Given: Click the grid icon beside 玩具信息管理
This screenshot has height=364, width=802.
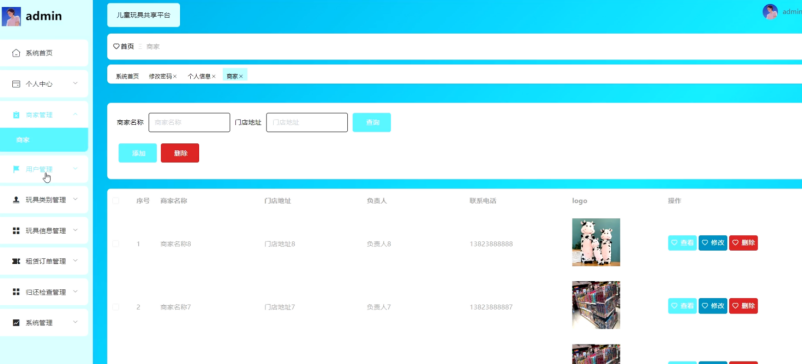Looking at the screenshot, I should [x=16, y=231].
